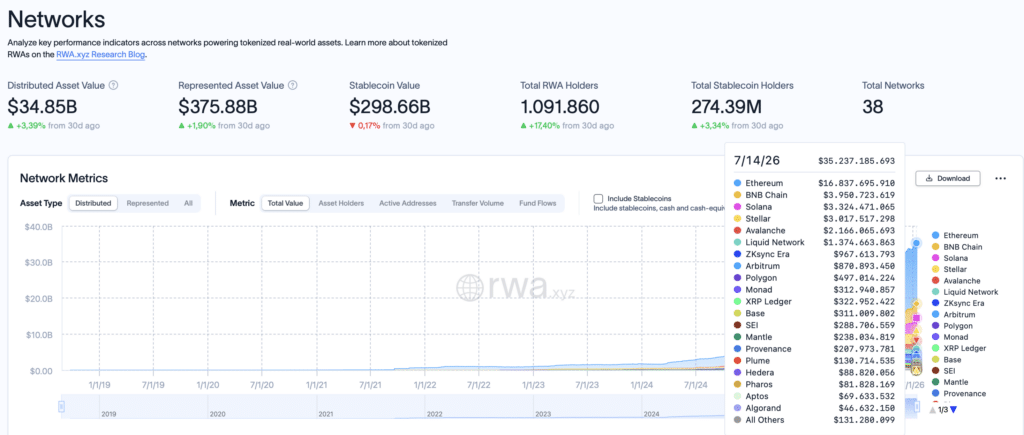Select the Represented asset type

click(148, 203)
